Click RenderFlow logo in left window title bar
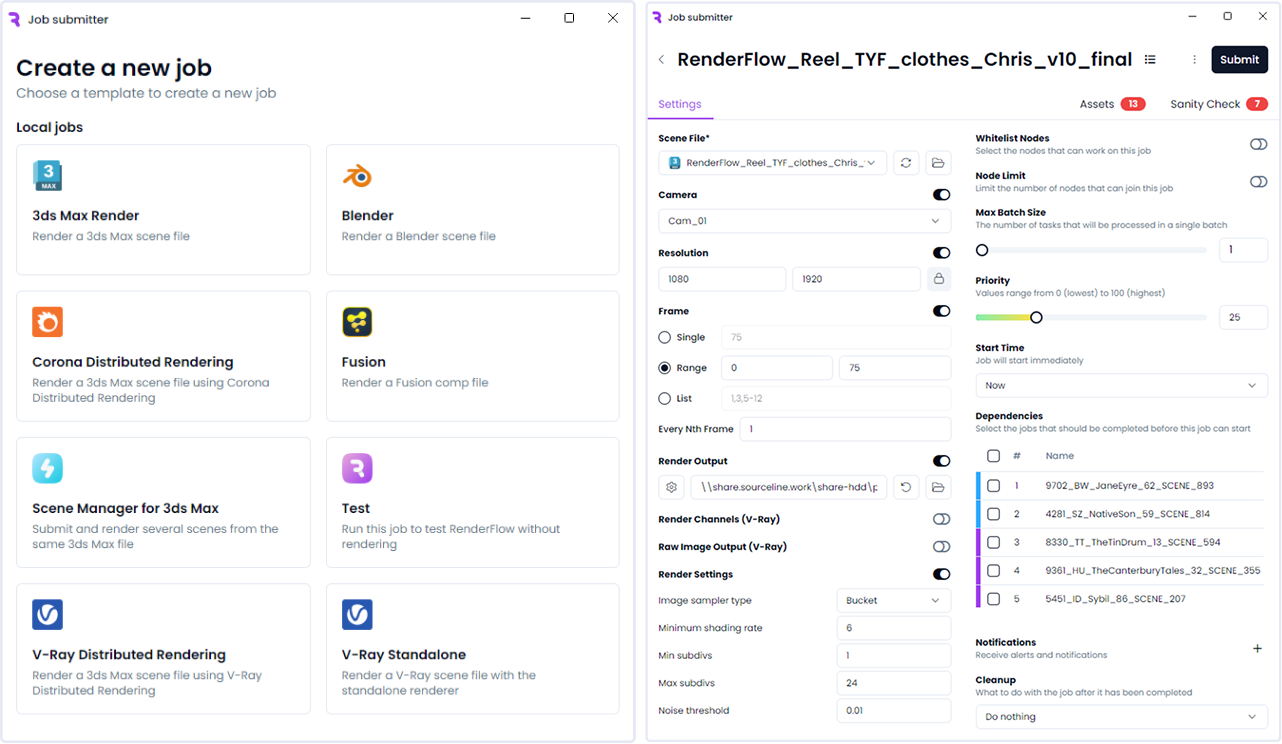This screenshot has width=1282, height=744. [14, 19]
